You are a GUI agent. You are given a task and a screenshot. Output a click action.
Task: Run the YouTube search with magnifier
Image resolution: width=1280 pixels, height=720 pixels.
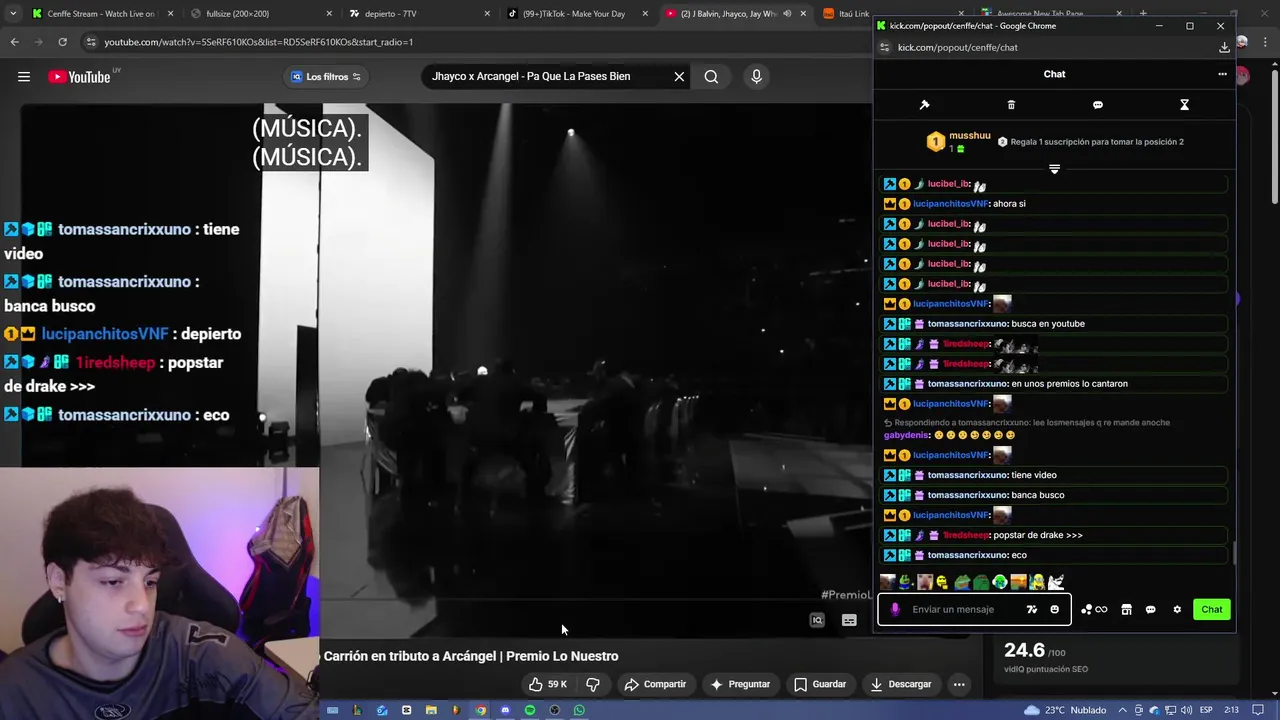[x=711, y=77]
